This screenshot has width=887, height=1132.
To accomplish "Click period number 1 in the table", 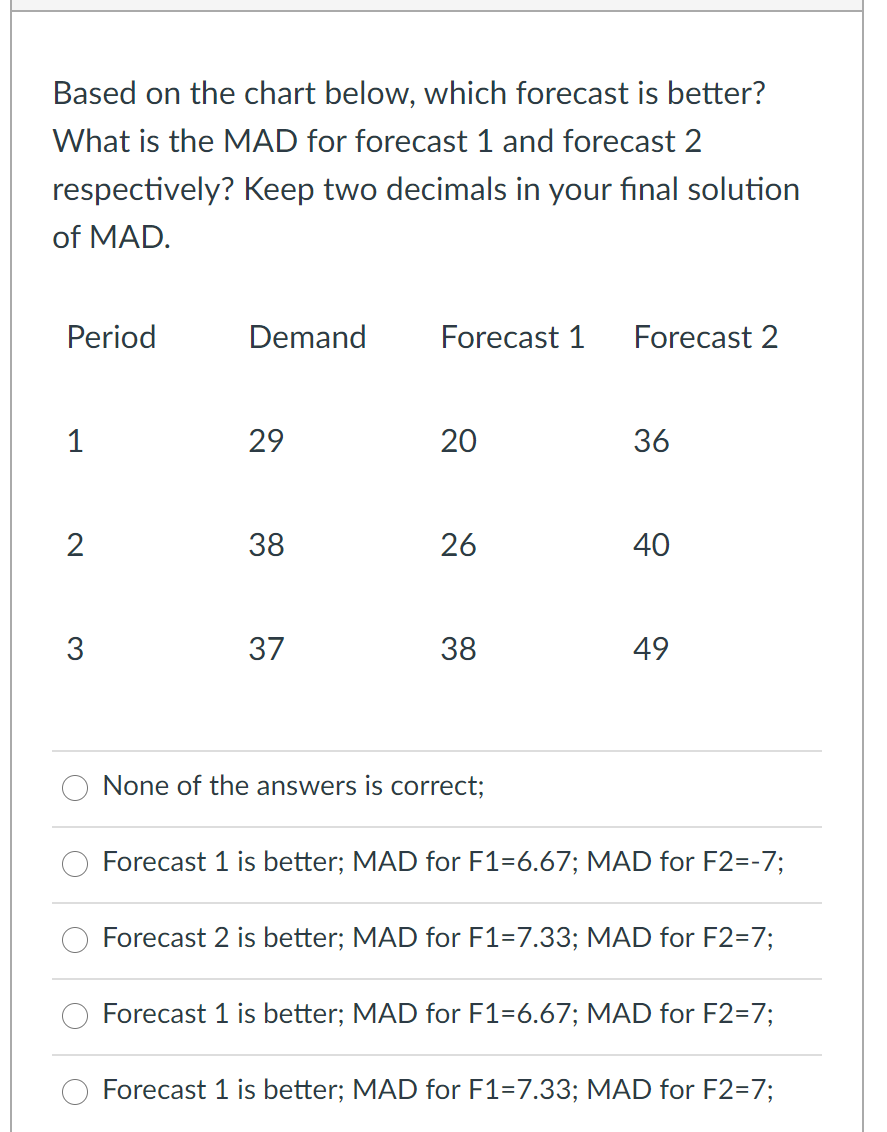I will pos(75,441).
